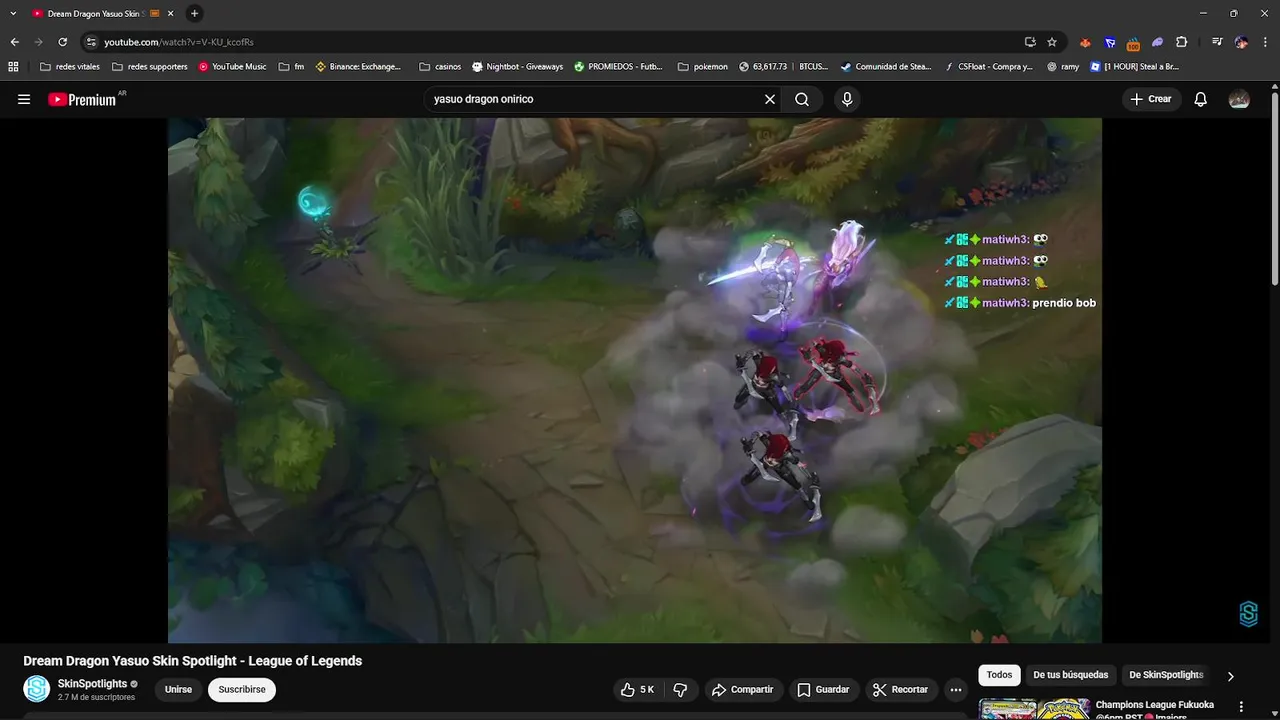
Task: Open the browser extensions puzzle icon
Action: tap(1181, 42)
